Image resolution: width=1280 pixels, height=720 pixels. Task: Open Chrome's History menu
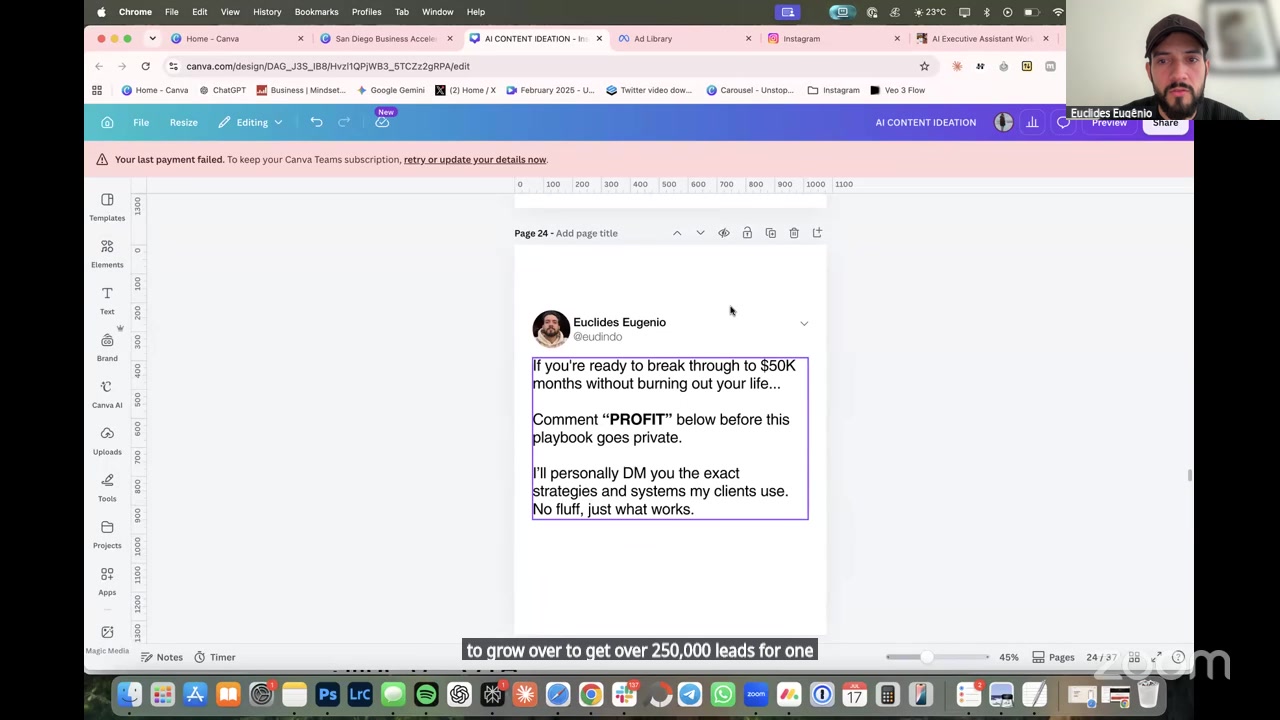[x=267, y=12]
